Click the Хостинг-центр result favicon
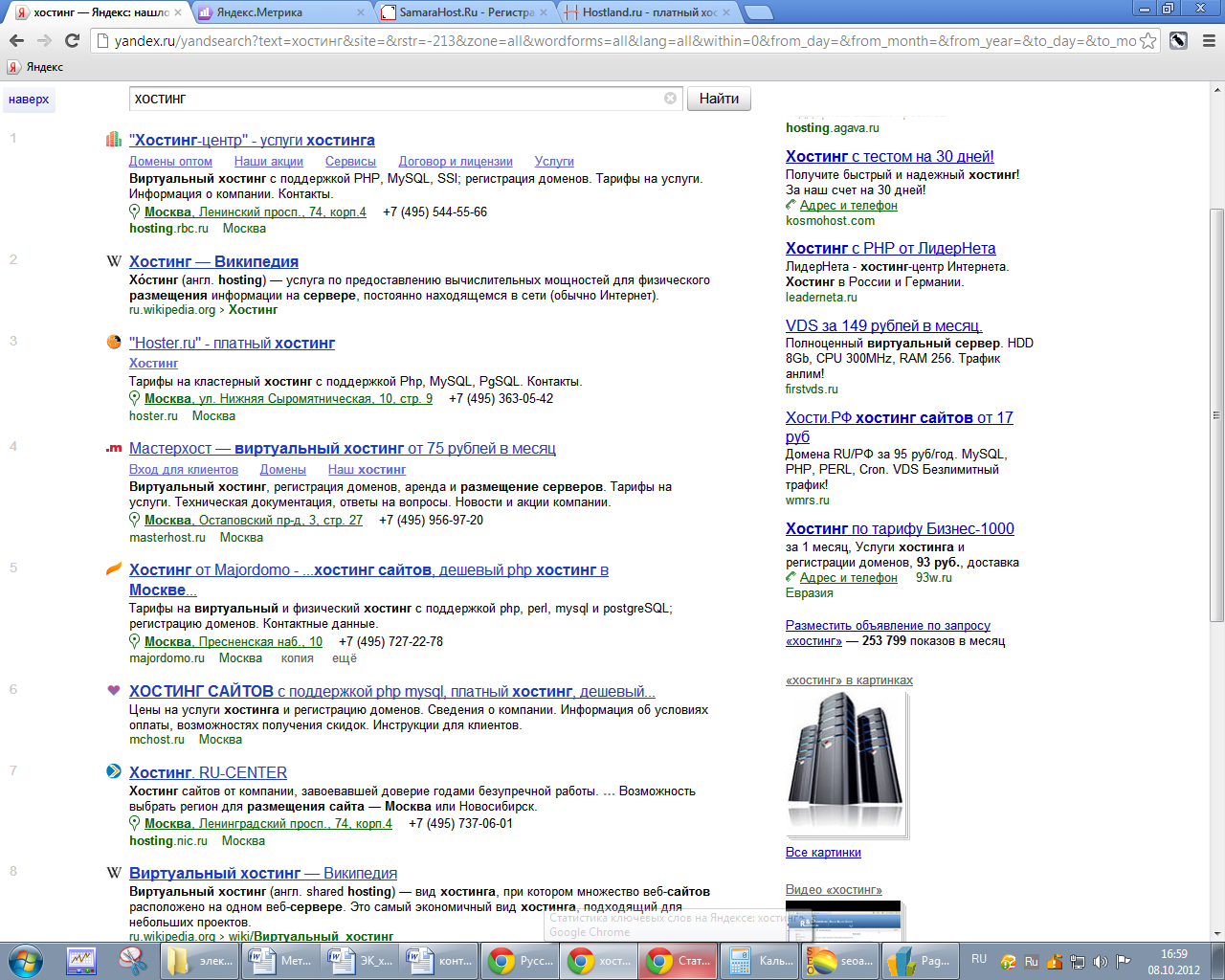The width and height of the screenshot is (1225, 980). click(x=114, y=140)
